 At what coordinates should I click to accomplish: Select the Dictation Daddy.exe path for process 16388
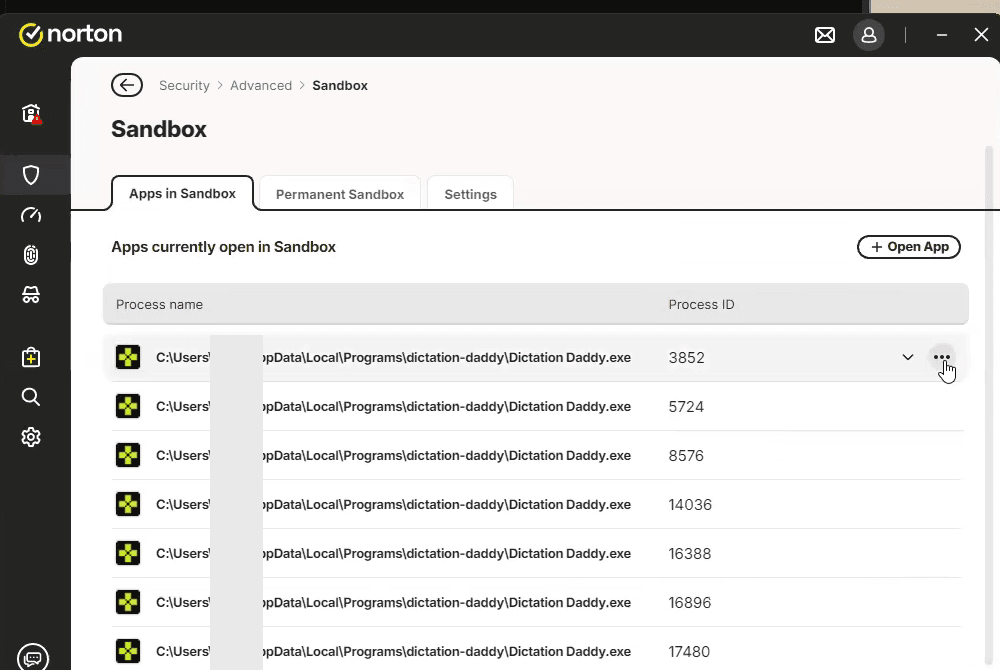393,553
